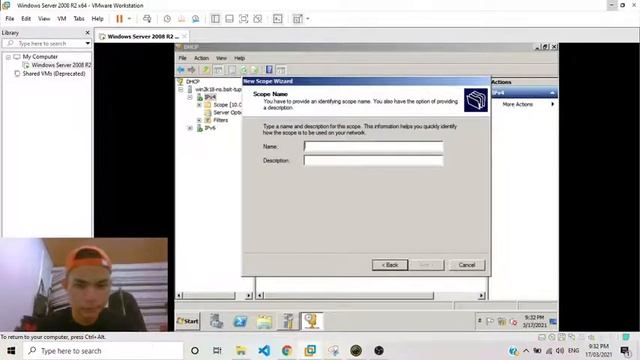
Task: Click the DHCP show/hide action pane icon
Action: point(281,70)
